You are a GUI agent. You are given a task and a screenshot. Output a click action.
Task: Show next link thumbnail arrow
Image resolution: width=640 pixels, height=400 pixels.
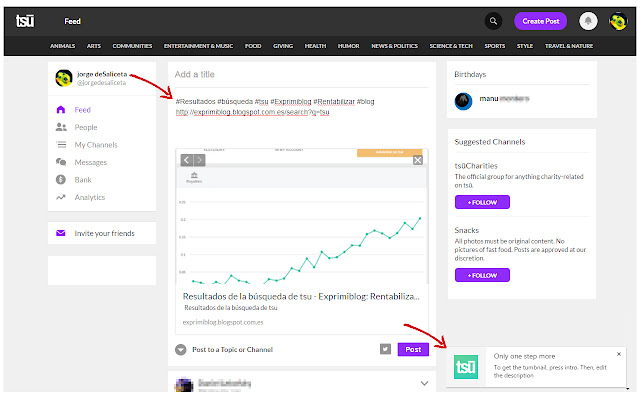tap(199, 160)
